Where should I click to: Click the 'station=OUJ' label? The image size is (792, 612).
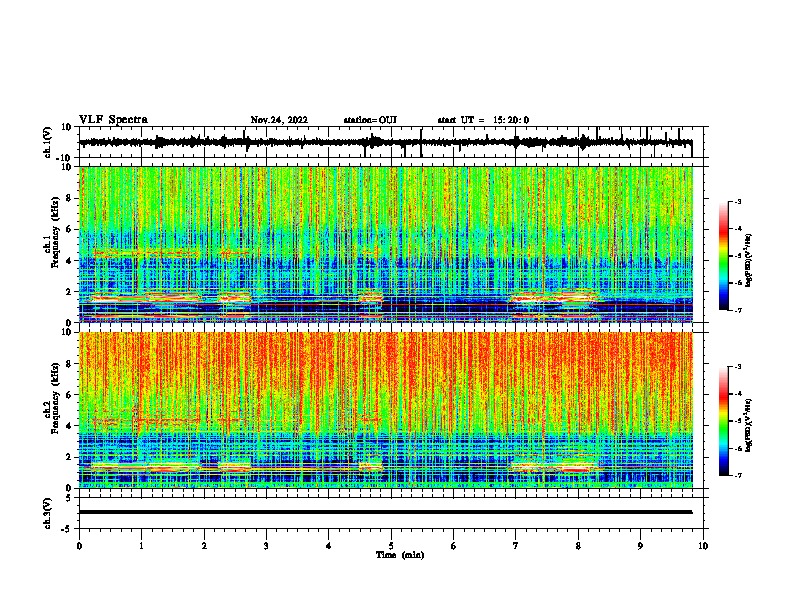(x=370, y=120)
